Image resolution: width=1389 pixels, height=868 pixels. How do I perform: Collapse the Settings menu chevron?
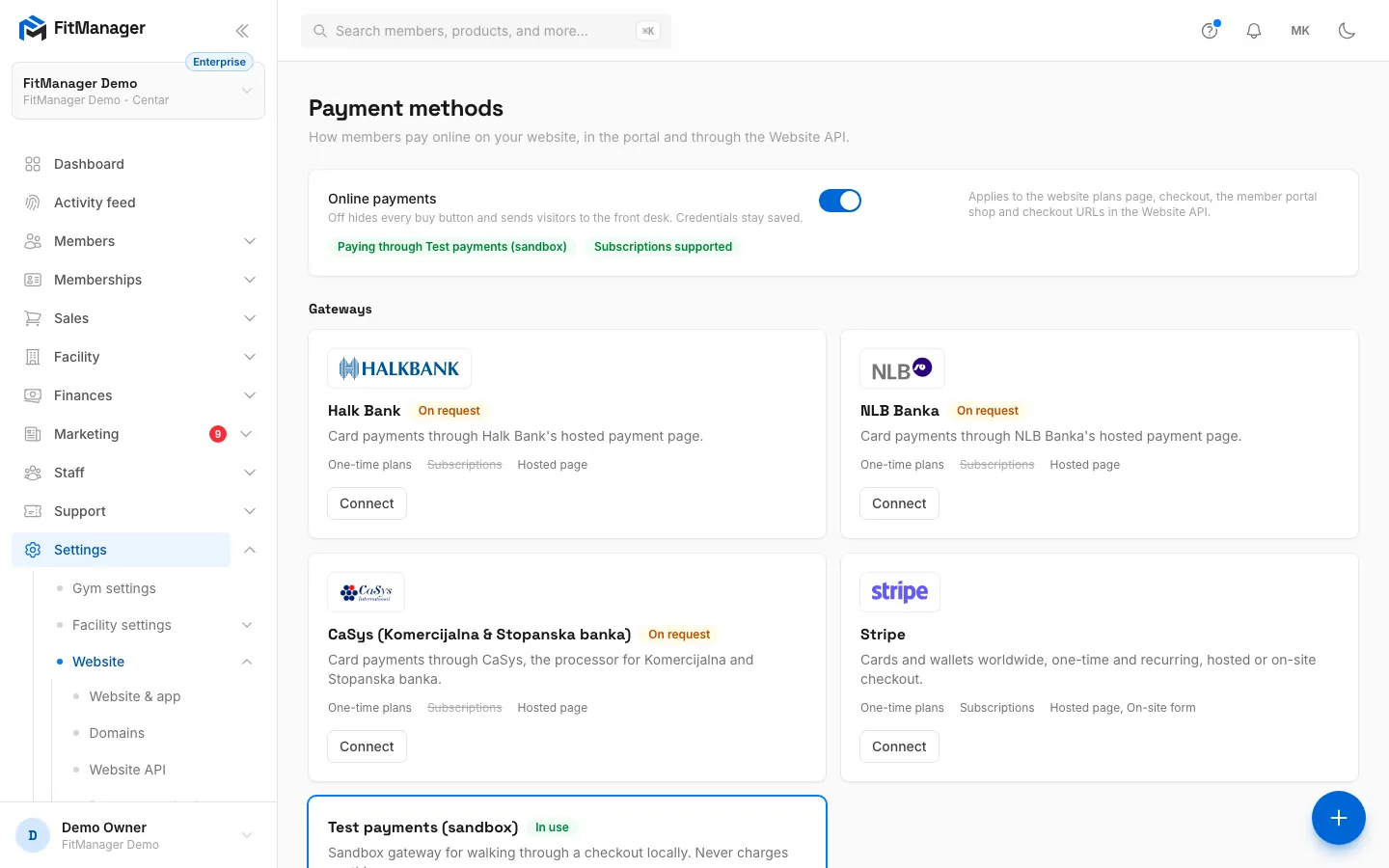coord(250,550)
